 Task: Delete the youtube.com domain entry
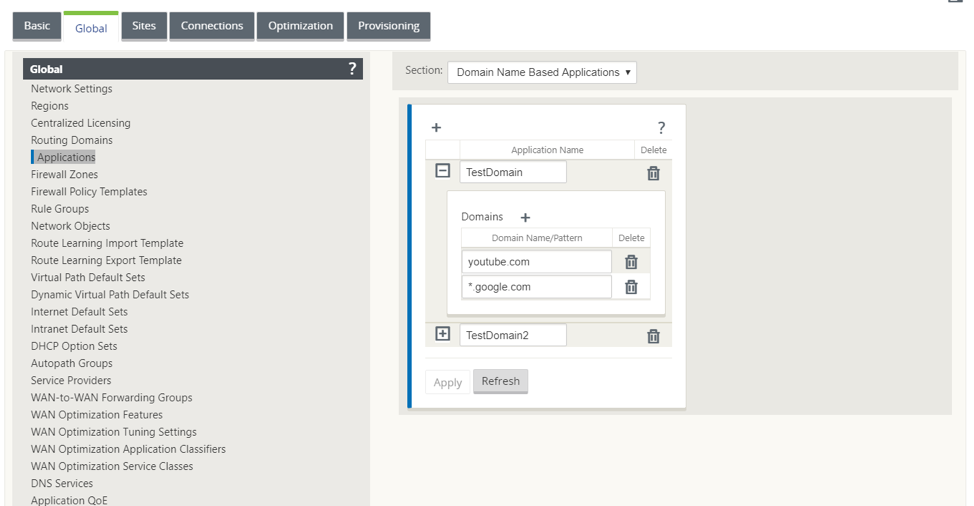click(x=631, y=262)
